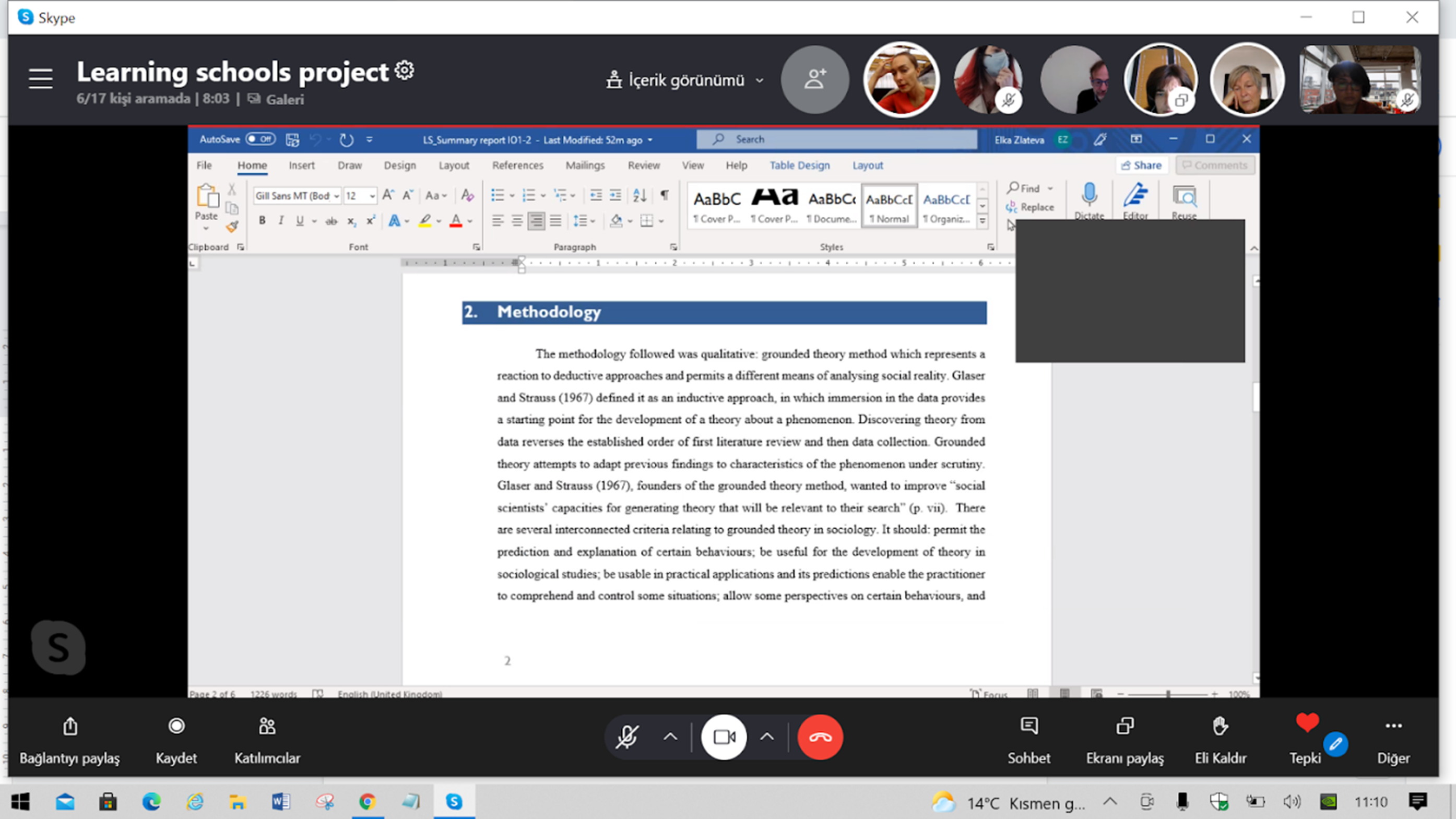End the call with red hang-up button
This screenshot has height=819, width=1456.
820,737
